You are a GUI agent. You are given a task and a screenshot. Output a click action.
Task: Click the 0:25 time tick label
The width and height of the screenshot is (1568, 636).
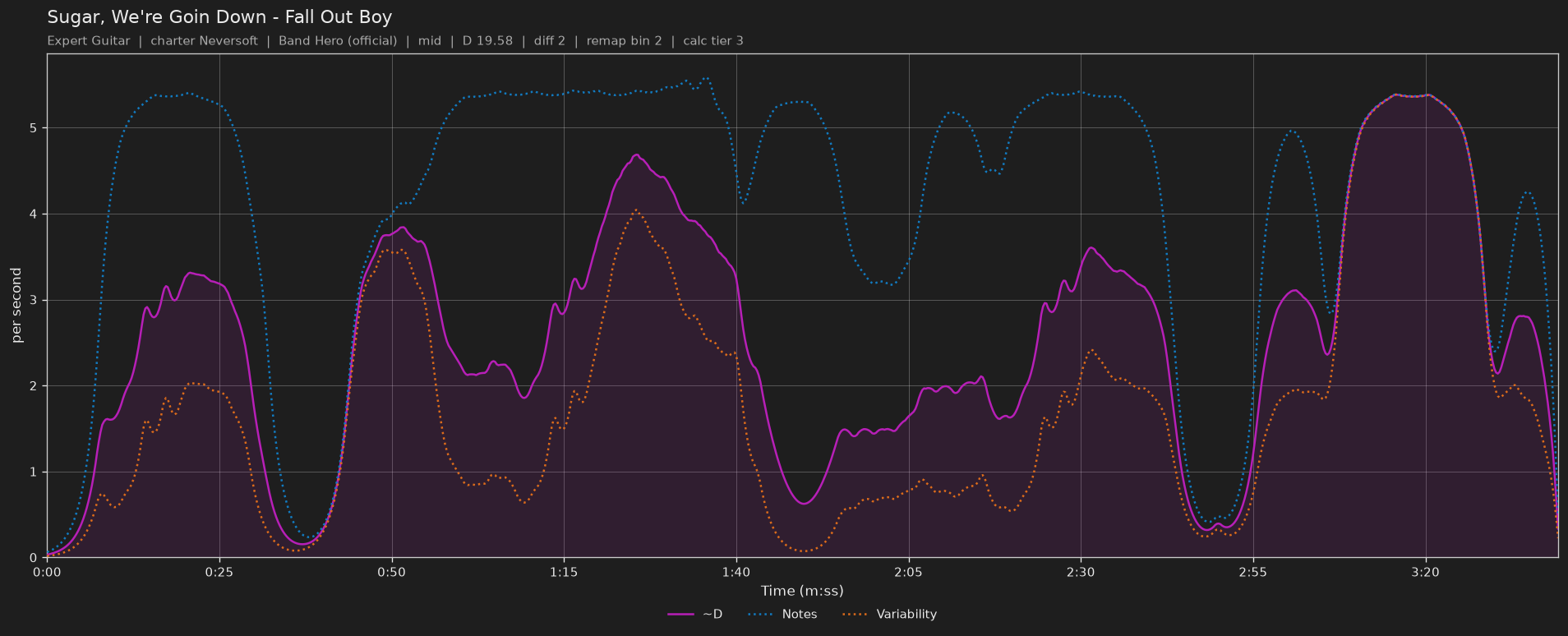(x=219, y=572)
